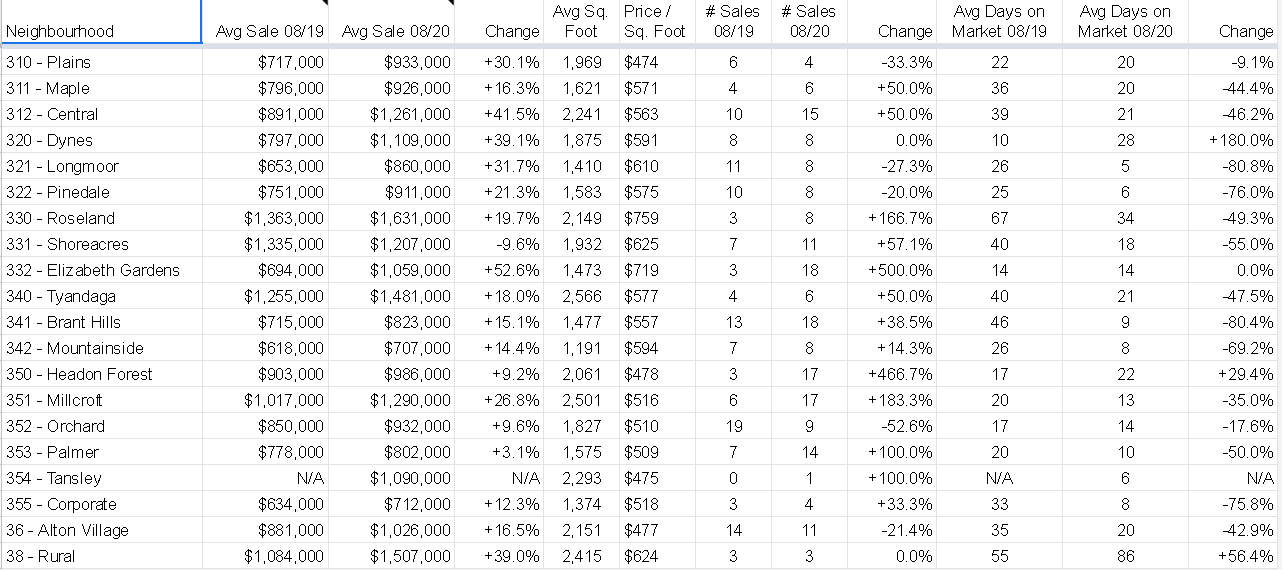Select the Avg Sq. Foot header cell
The image size is (1282, 570).
[581, 22]
